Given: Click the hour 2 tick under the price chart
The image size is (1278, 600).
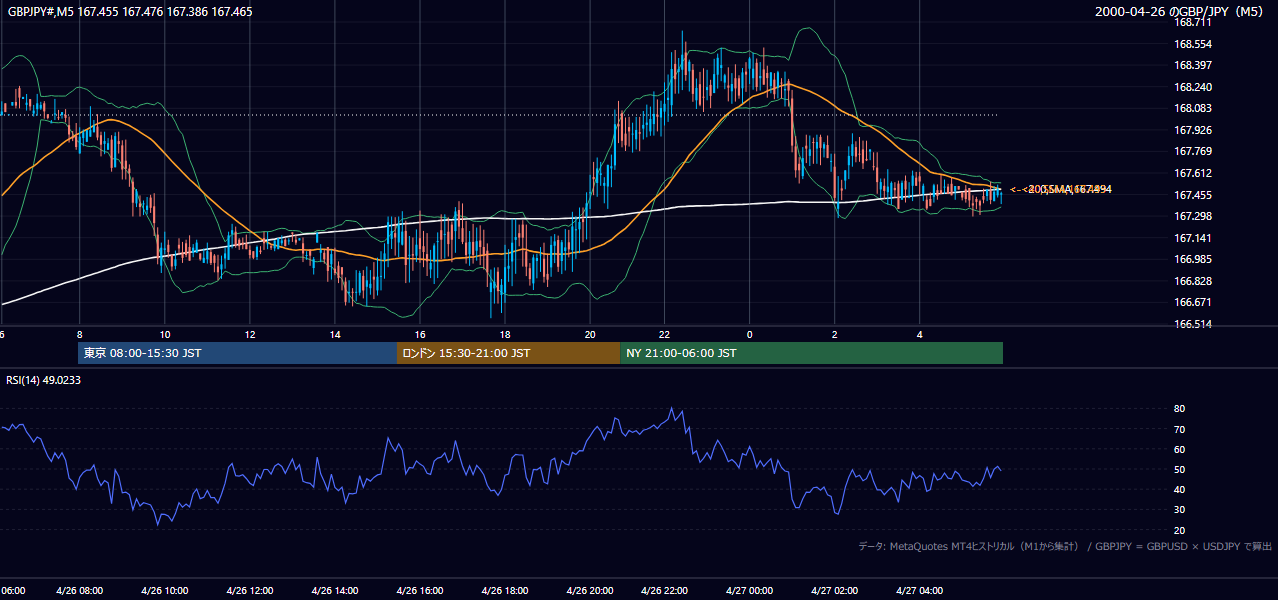Looking at the screenshot, I should coord(835,335).
